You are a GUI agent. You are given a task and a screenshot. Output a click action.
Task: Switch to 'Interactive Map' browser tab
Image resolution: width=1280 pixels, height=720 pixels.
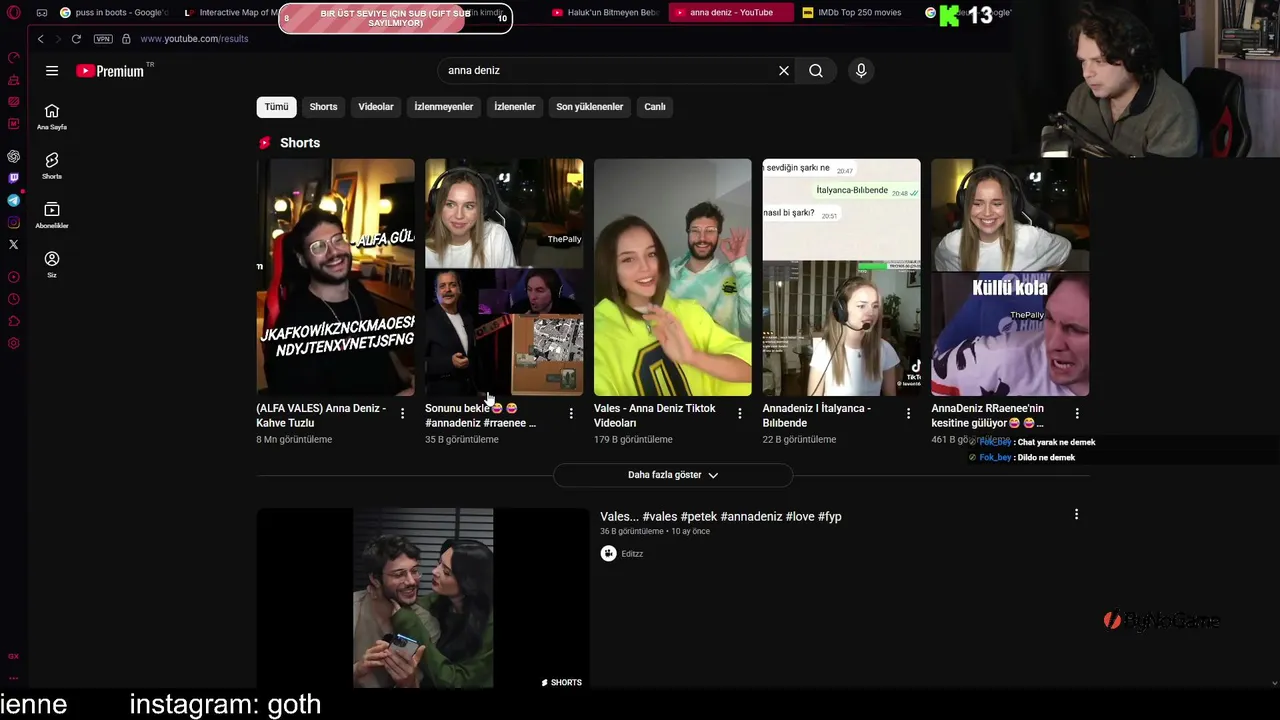pyautogui.click(x=232, y=13)
